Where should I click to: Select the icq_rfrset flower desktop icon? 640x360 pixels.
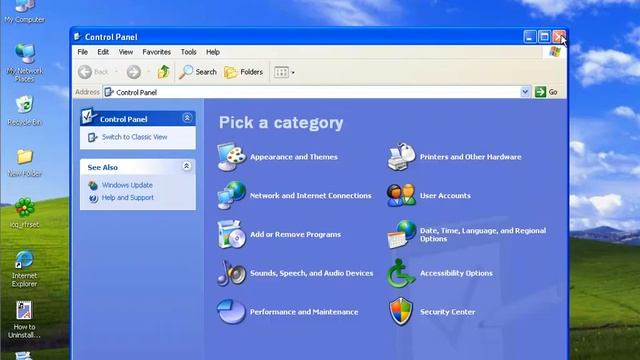[24, 213]
